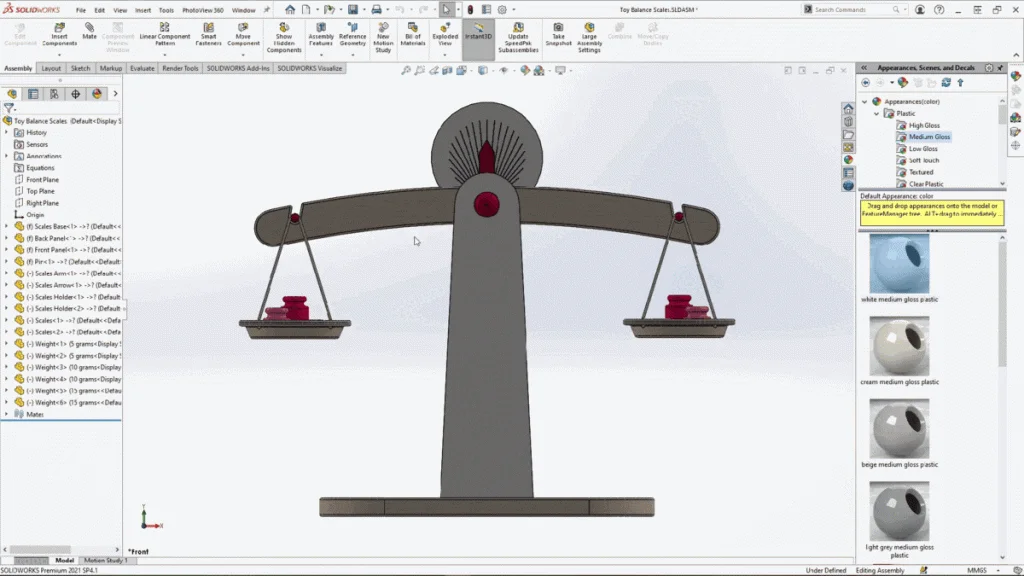Expand more FeatureManager tabs arrow

(x=116, y=94)
